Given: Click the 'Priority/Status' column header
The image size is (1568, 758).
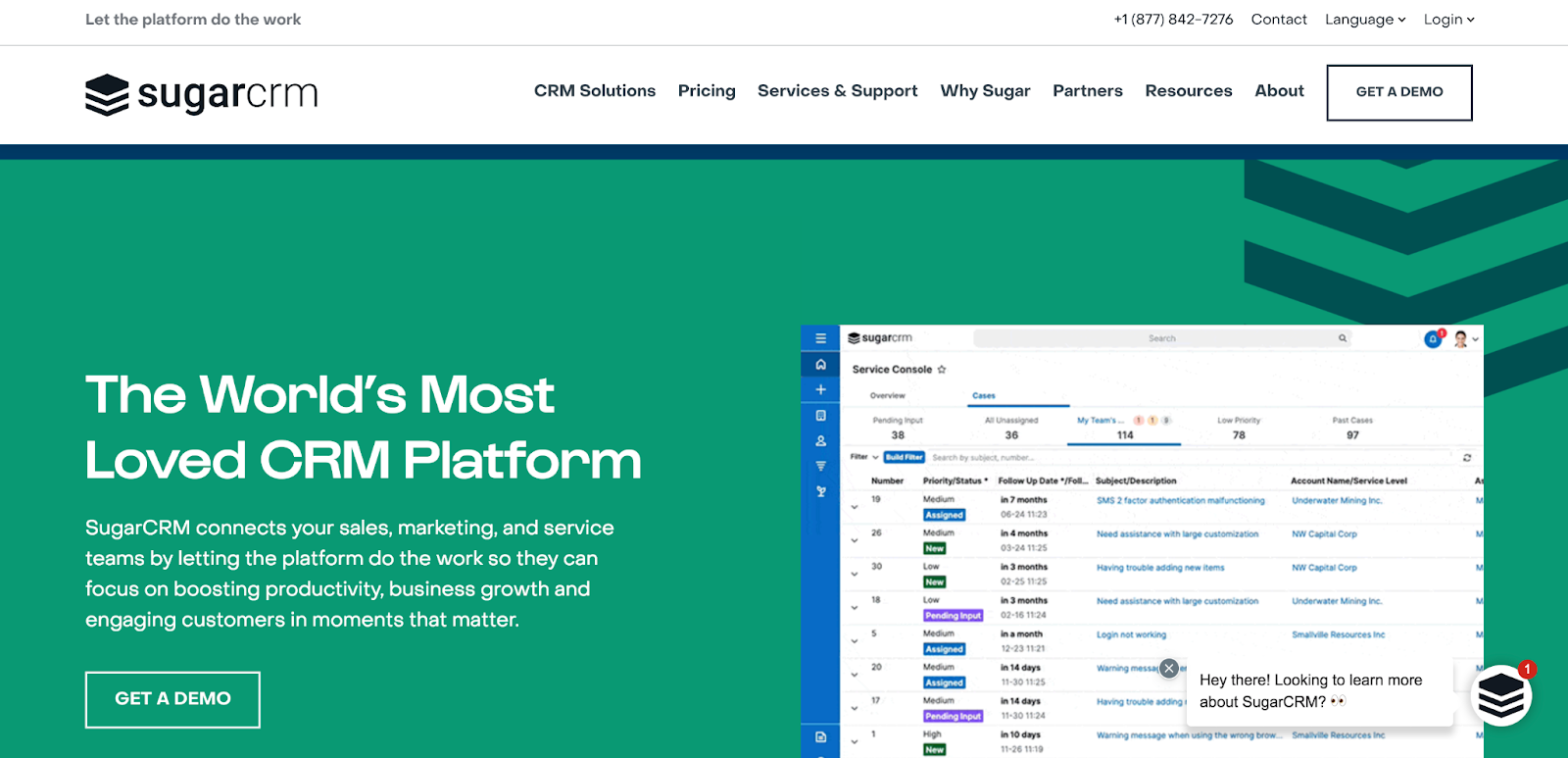Looking at the screenshot, I should (955, 480).
